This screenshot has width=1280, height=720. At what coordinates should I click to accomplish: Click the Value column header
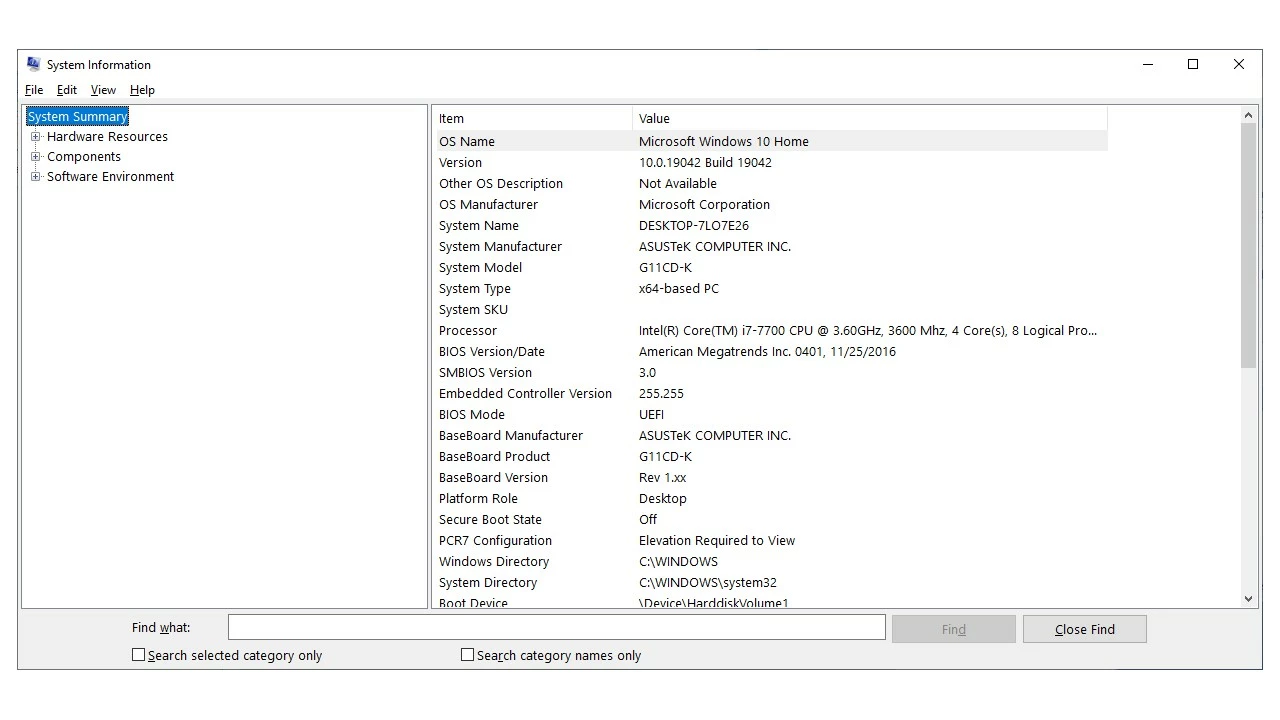[870, 118]
